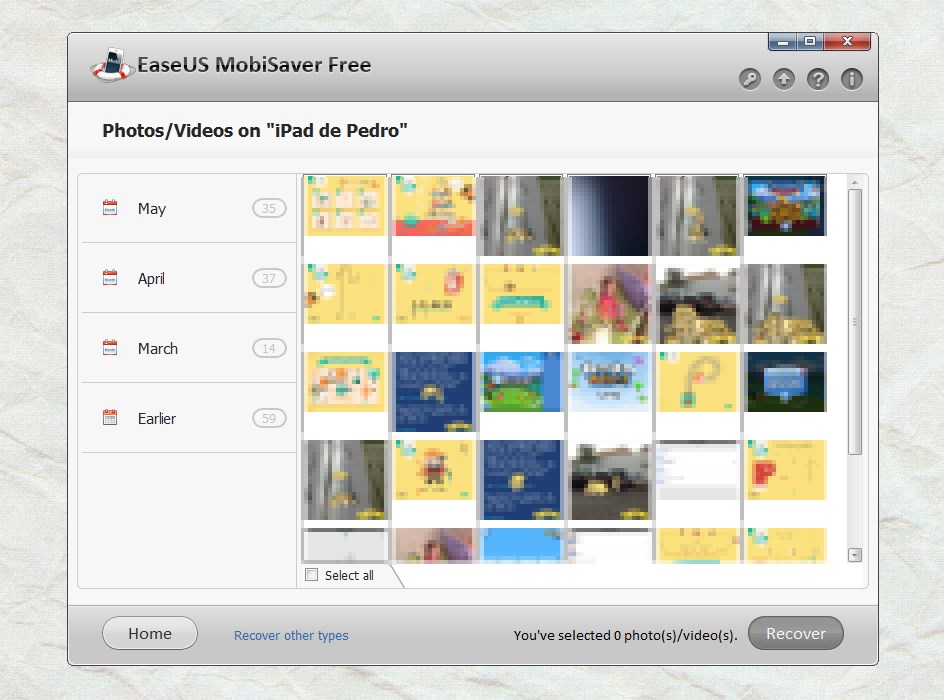This screenshot has height=700, width=944.
Task: Click the calendar icon beside May
Action: pos(110,208)
